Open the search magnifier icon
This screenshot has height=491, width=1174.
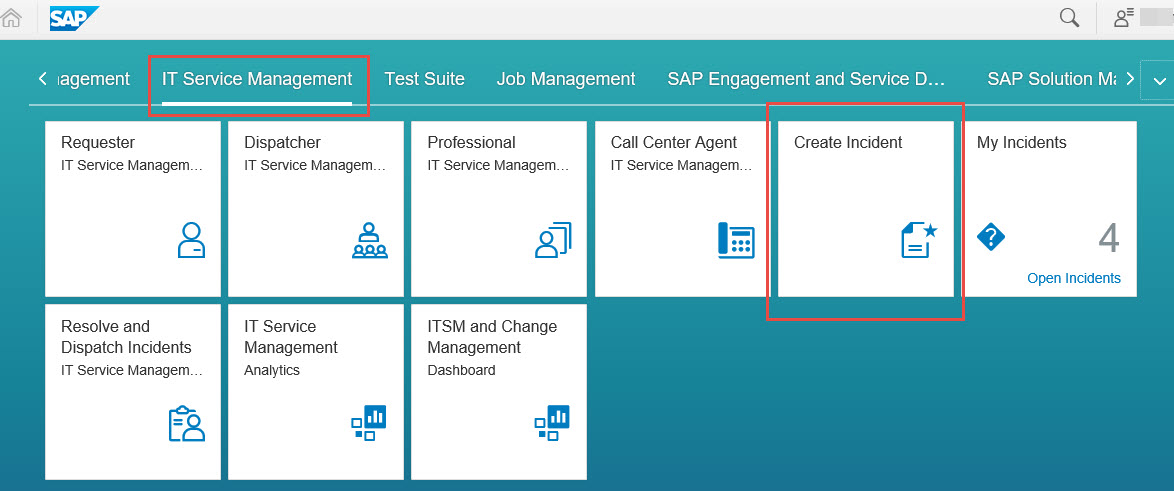[x=1069, y=17]
